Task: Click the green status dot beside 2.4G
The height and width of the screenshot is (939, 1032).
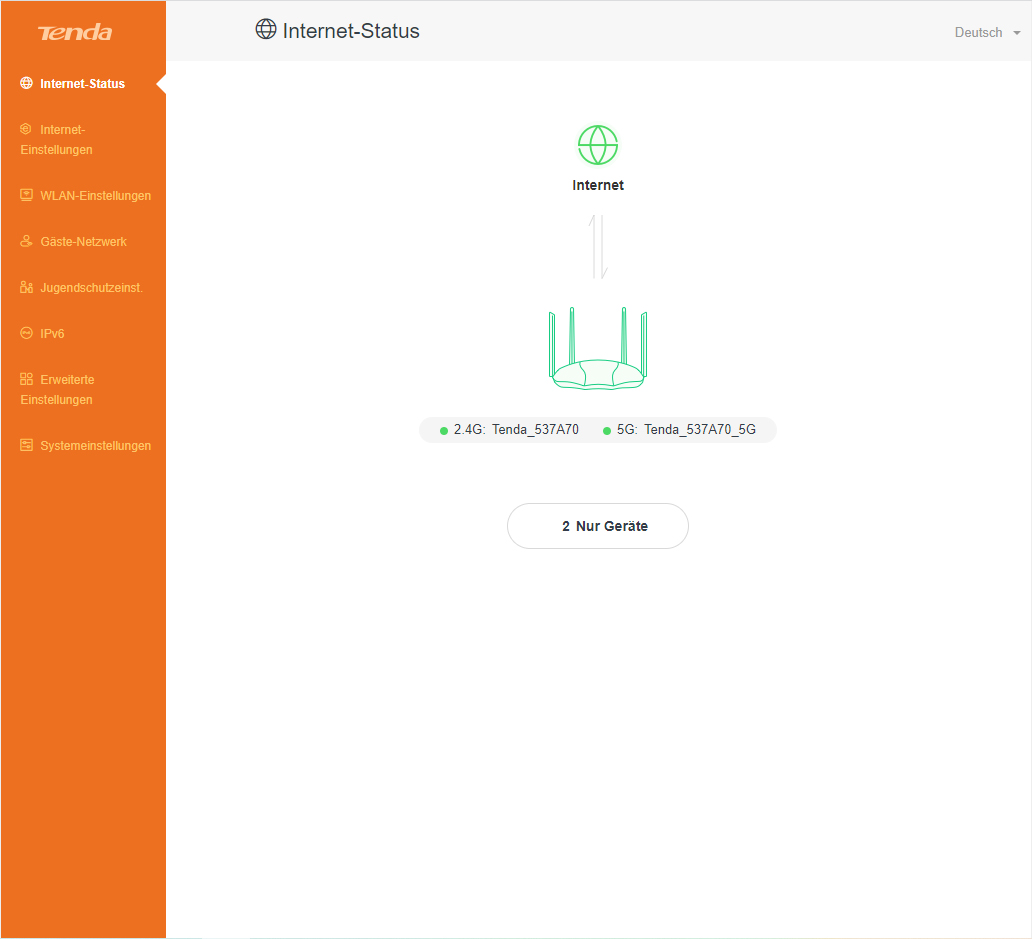Action: [x=444, y=431]
